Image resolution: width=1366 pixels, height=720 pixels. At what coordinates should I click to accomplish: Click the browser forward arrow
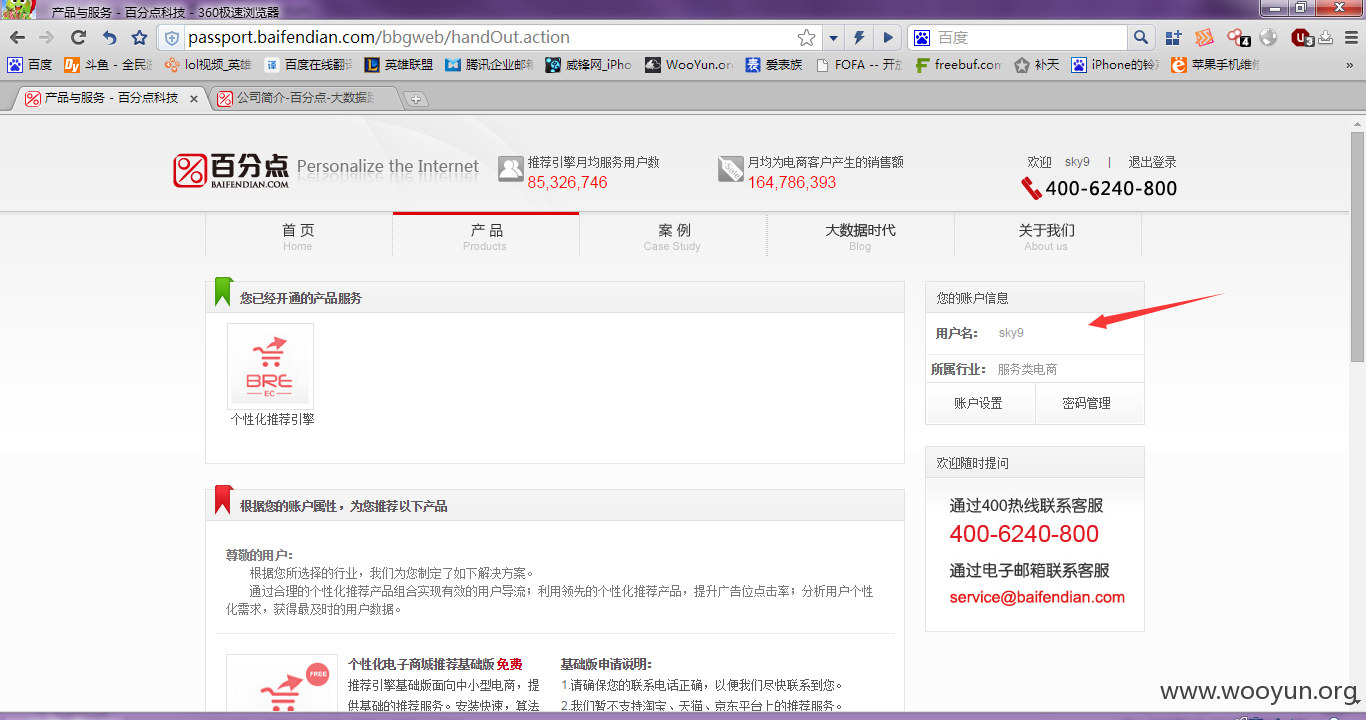click(46, 38)
